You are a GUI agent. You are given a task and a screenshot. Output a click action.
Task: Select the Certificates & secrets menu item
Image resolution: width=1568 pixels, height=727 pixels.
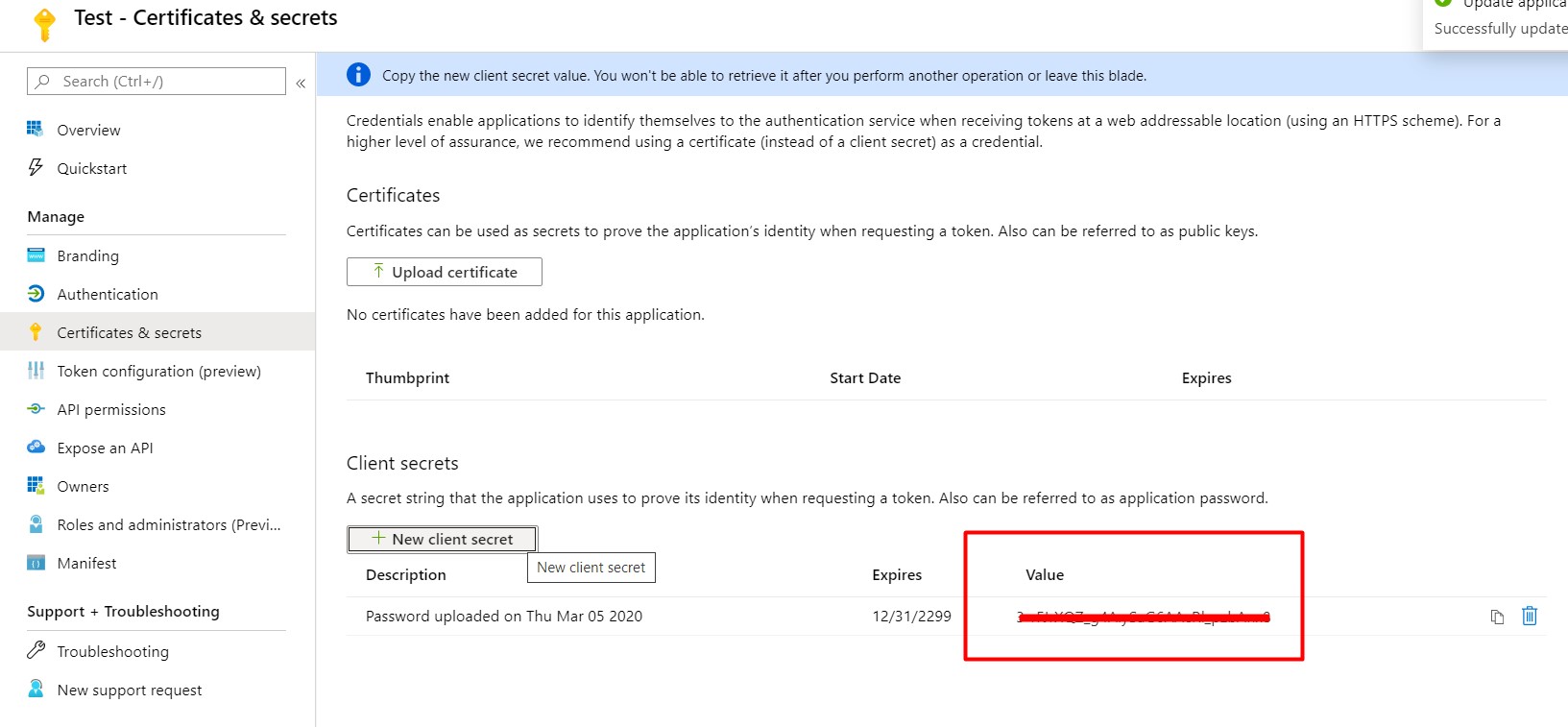(x=129, y=332)
